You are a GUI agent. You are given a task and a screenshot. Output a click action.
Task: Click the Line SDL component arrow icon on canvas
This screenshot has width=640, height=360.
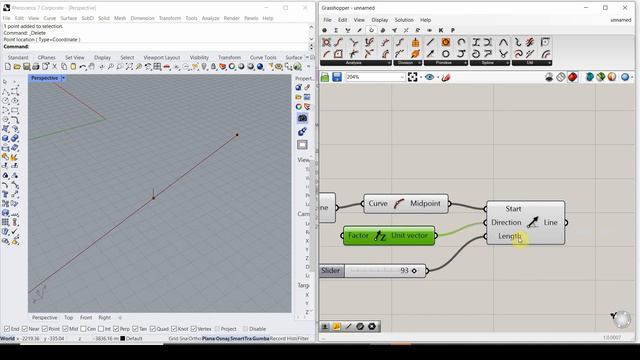(x=532, y=222)
